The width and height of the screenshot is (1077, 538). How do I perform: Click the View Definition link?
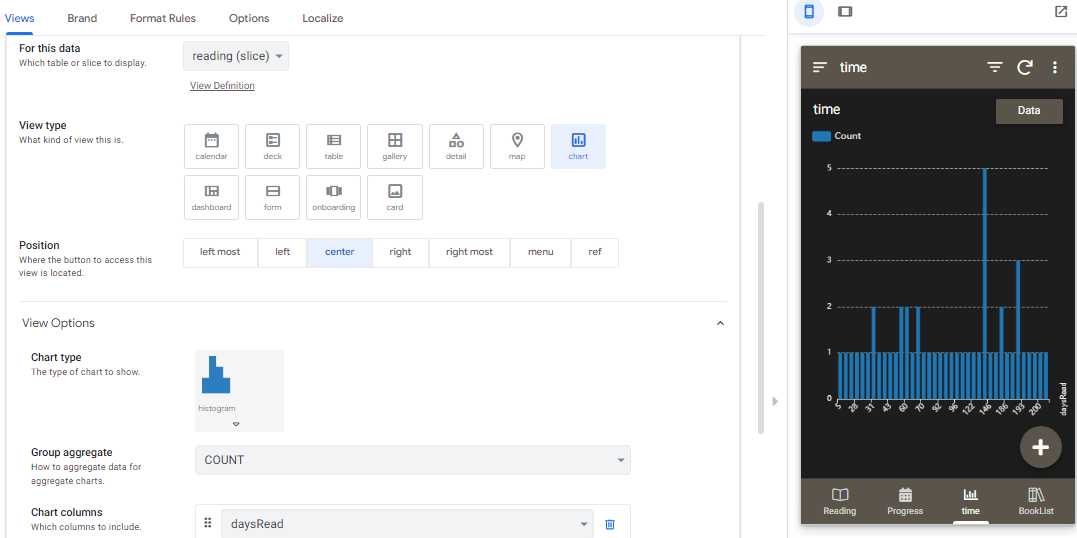(222, 86)
